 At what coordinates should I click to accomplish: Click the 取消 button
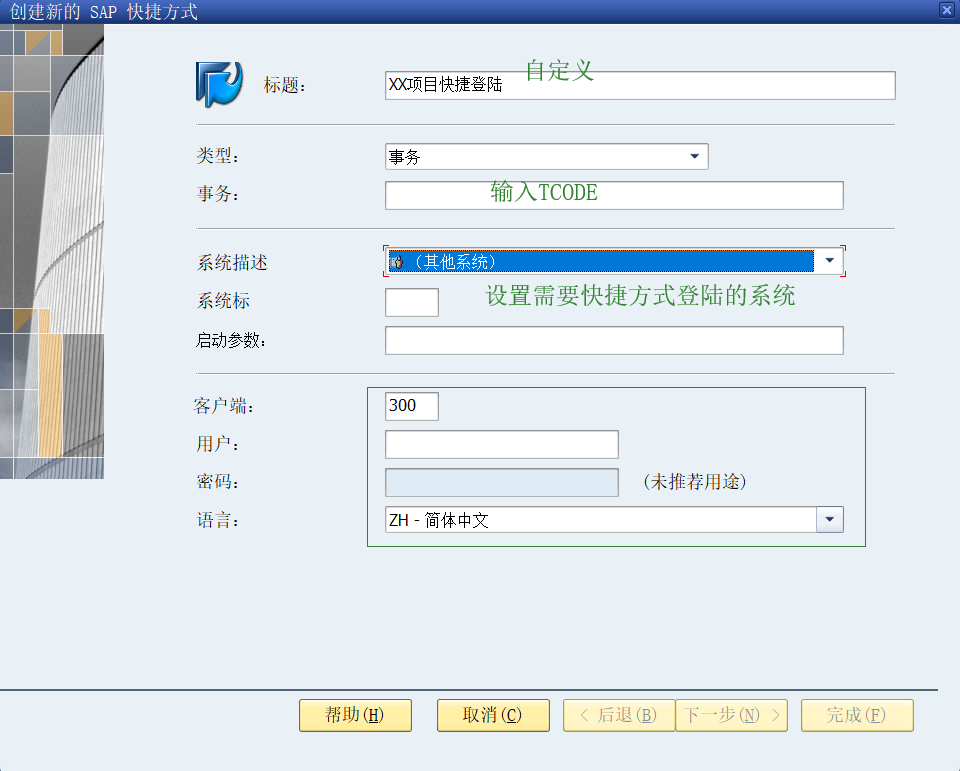tap(493, 715)
